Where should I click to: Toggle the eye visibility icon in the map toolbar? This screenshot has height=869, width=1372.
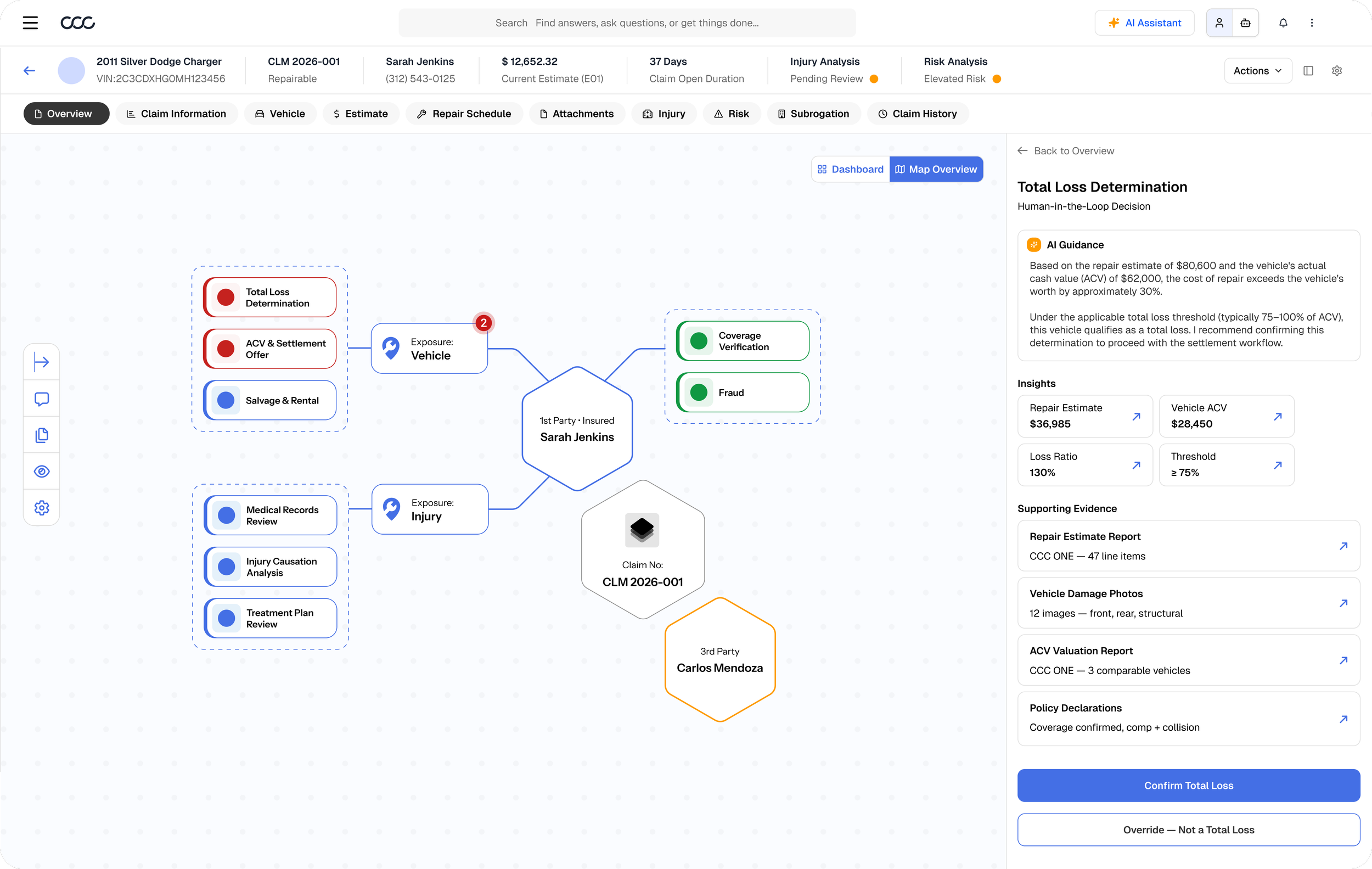click(x=42, y=471)
